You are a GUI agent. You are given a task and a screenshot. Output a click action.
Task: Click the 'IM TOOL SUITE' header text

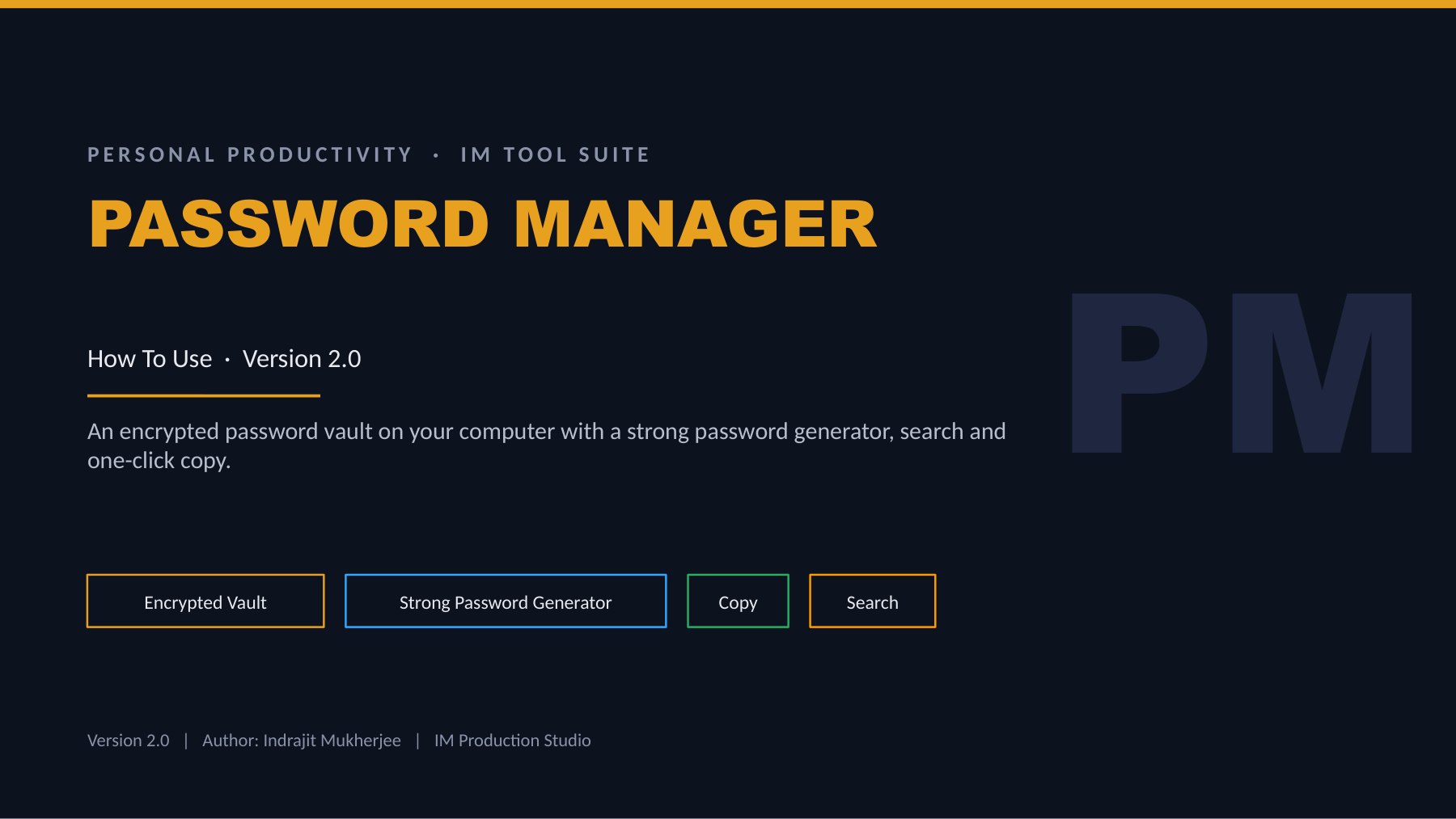point(555,154)
